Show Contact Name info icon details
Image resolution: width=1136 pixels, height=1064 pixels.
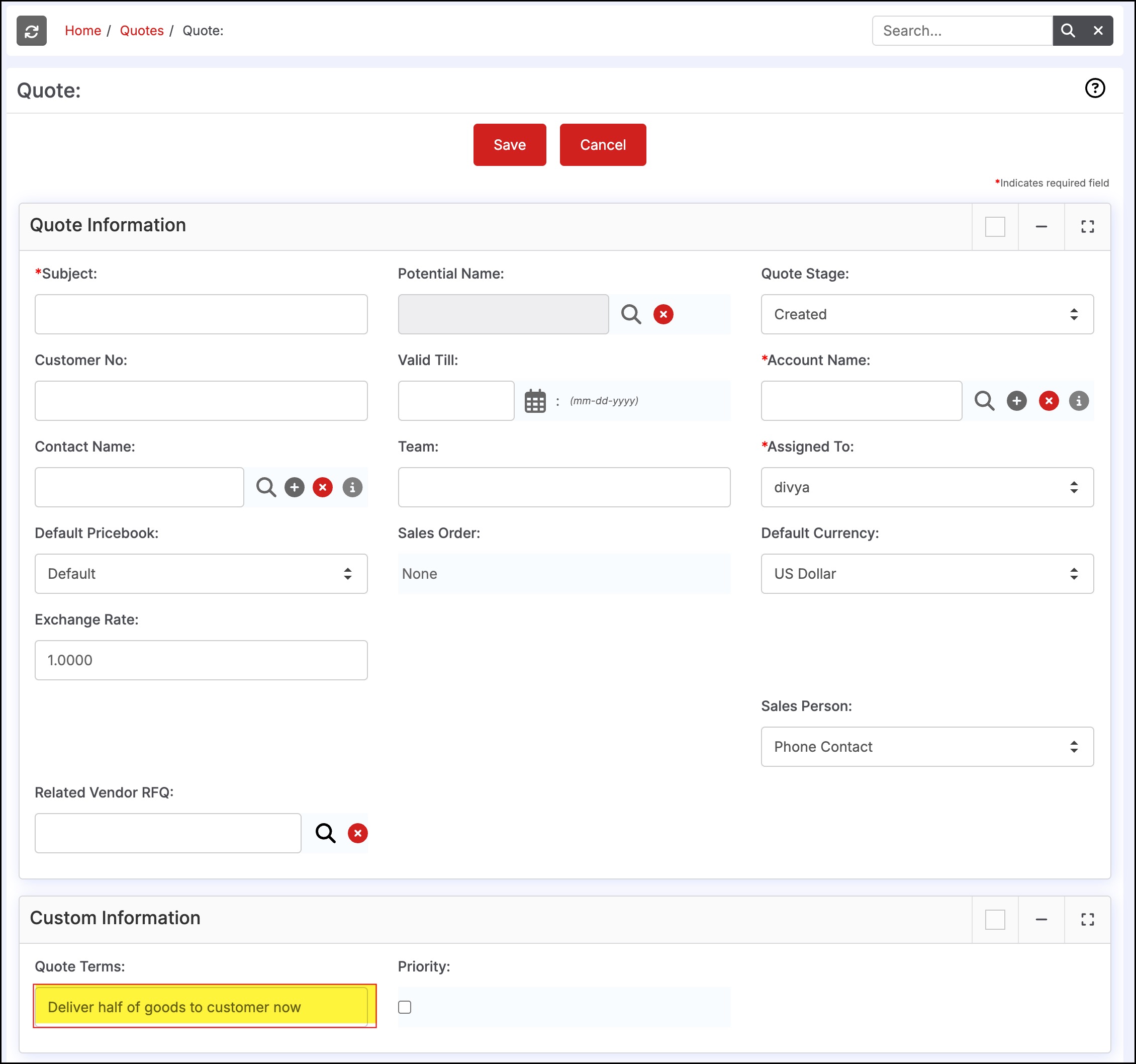pos(352,487)
